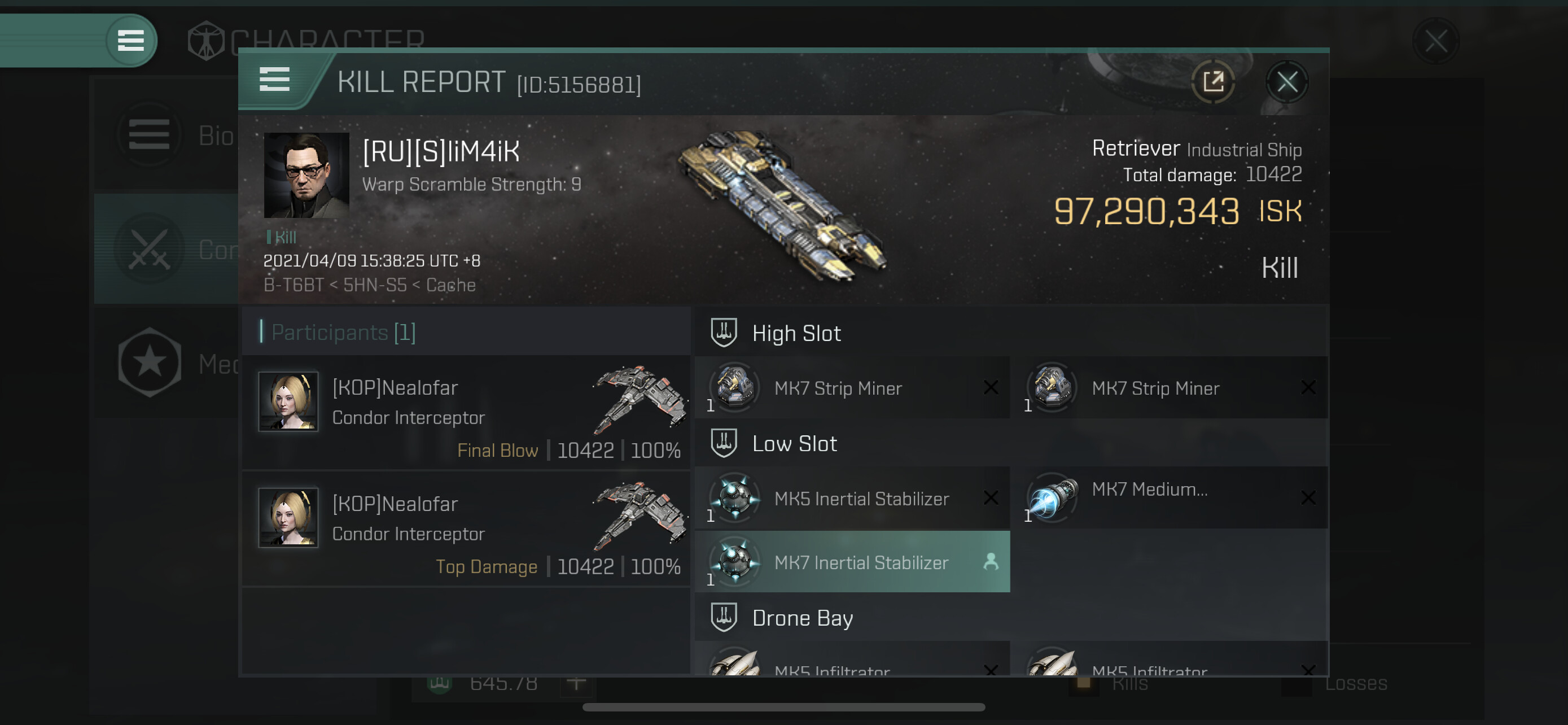The width and height of the screenshot is (1568, 725).
Task: Click the High Slot section shield icon
Action: [x=724, y=333]
